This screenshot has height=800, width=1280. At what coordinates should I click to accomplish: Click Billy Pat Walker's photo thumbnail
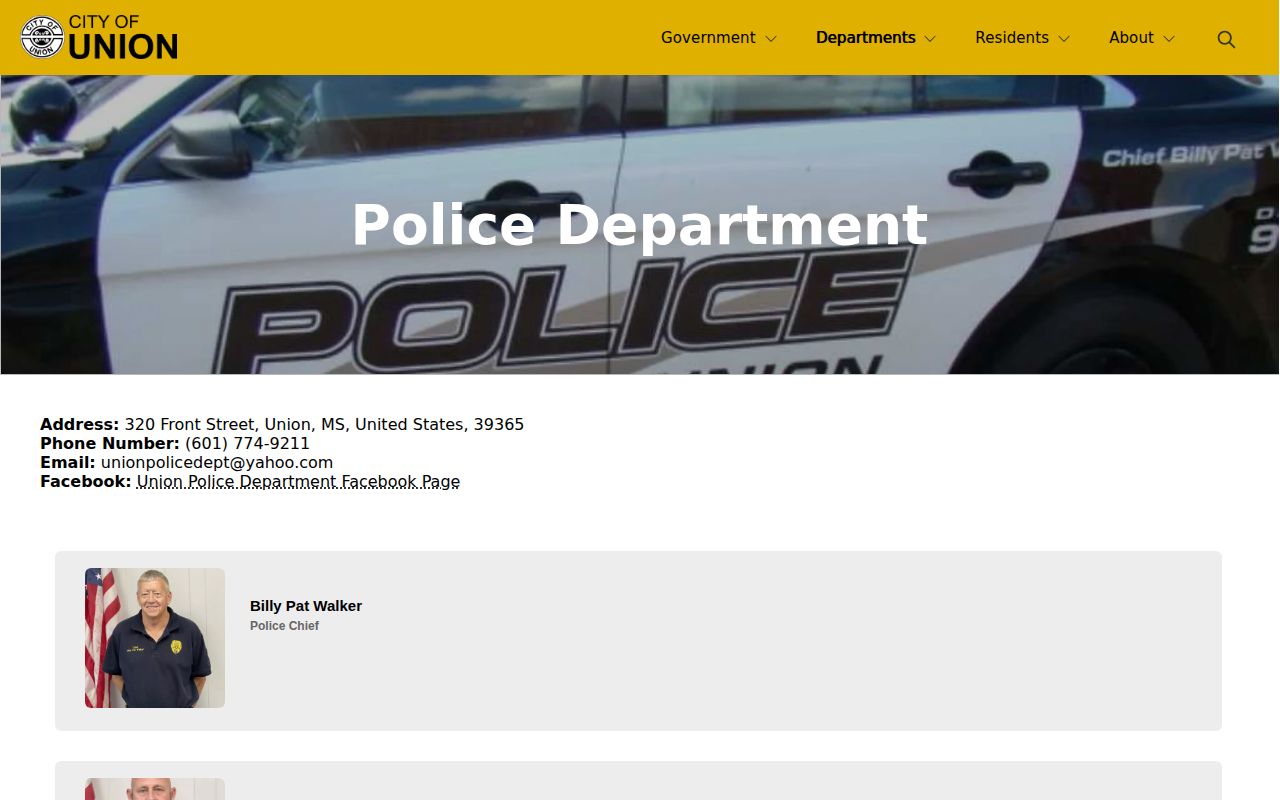tap(155, 638)
